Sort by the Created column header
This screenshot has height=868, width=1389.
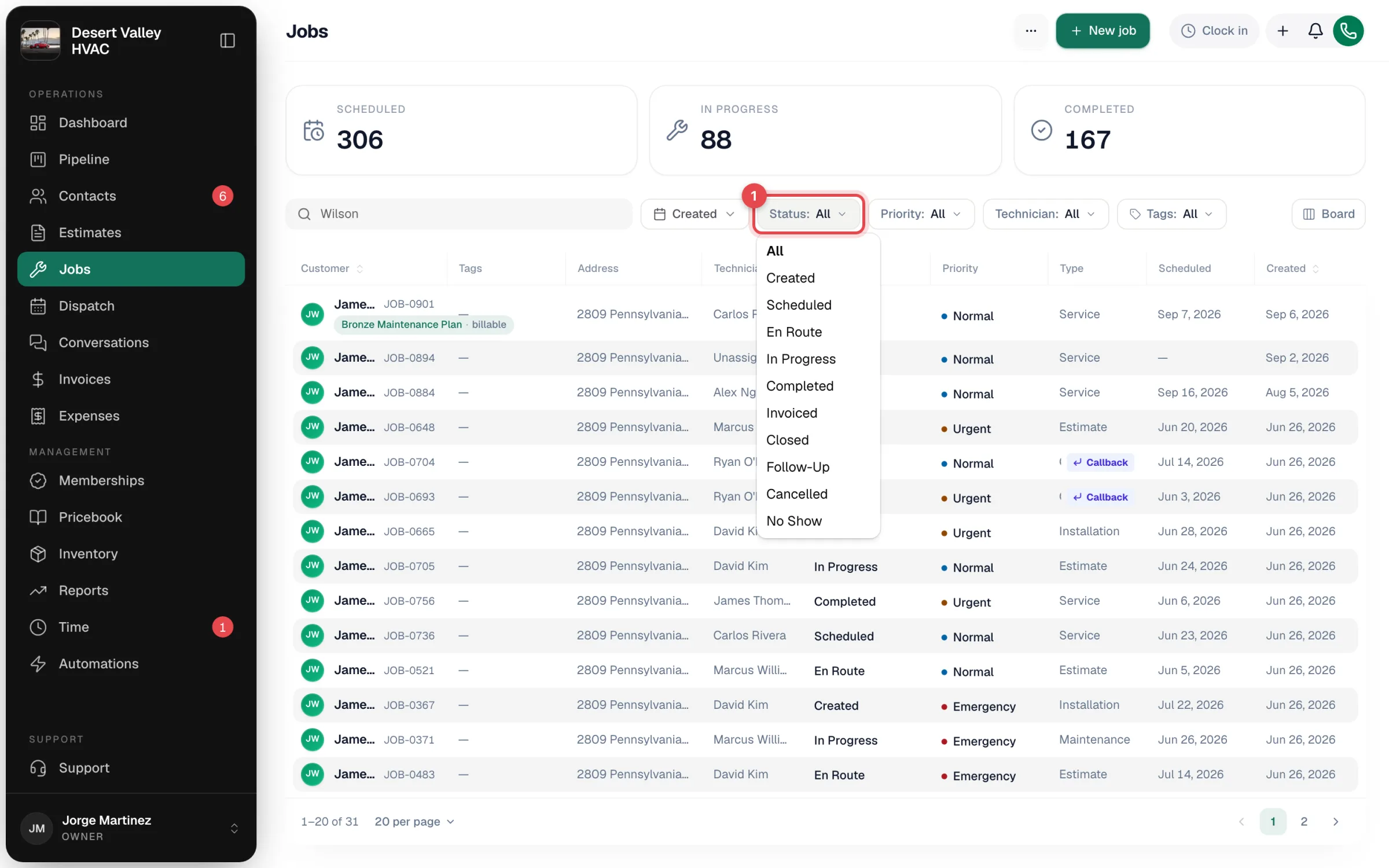[x=1292, y=269]
